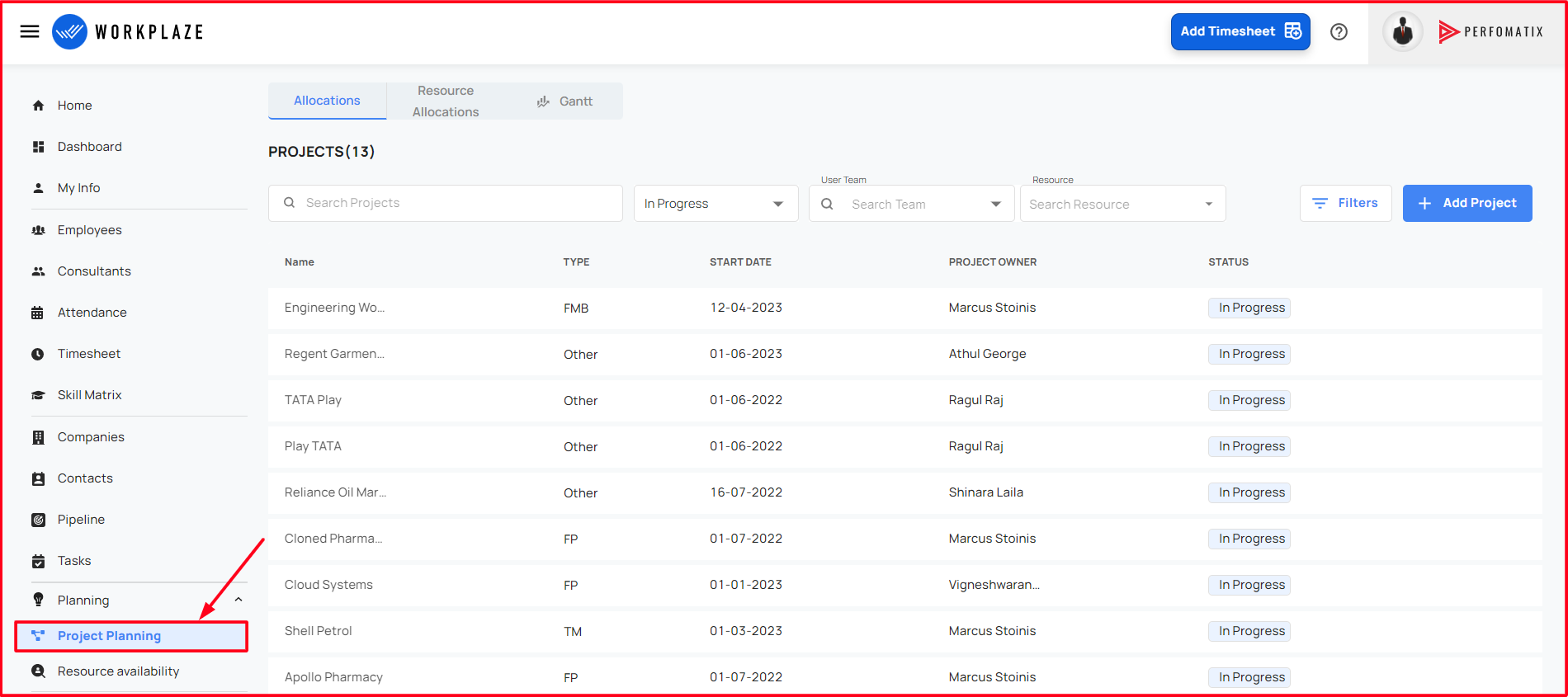This screenshot has width=1568, height=697.
Task: Expand the Search Resource dropdown
Action: click(1122, 204)
